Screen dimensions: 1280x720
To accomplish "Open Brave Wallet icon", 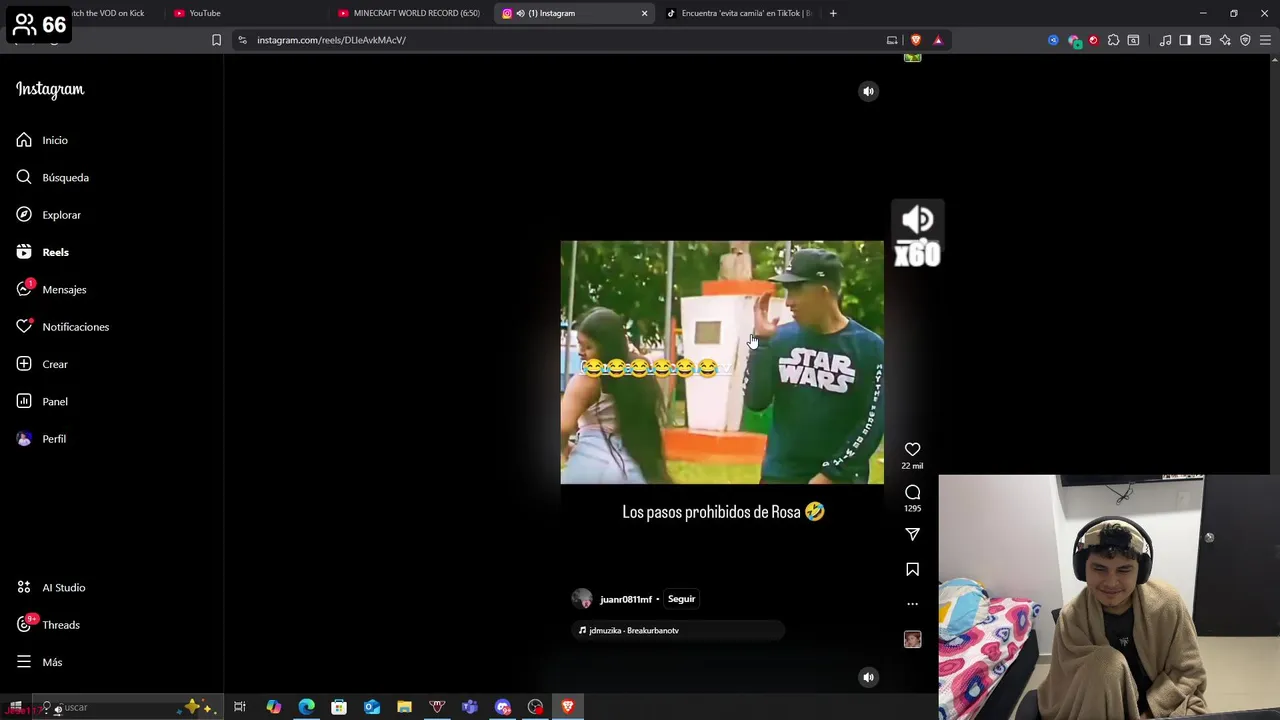I will tap(1205, 40).
